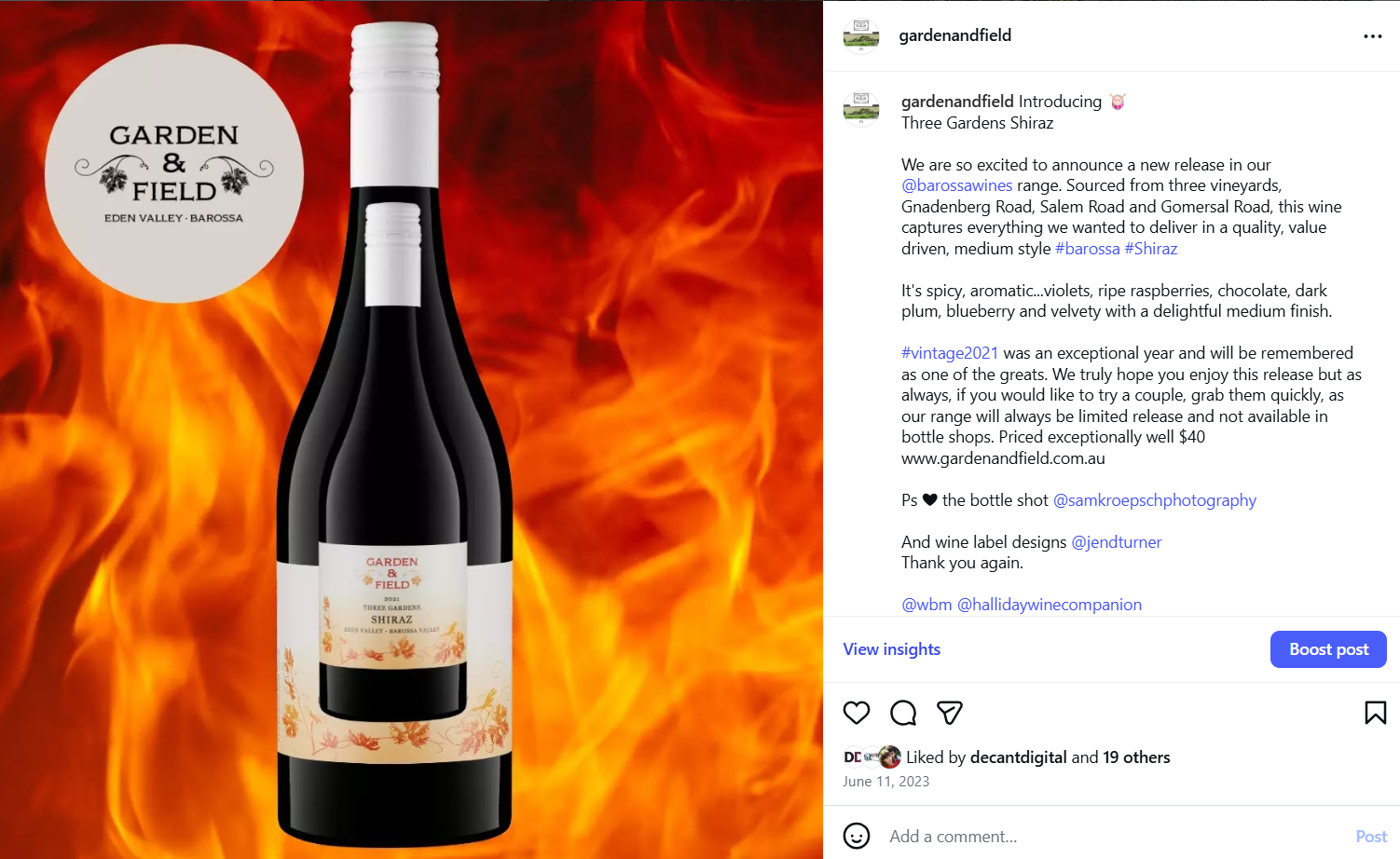Click the liker avatars next to Liked by
Viewport: 1400px width, 859px height.
[x=872, y=757]
